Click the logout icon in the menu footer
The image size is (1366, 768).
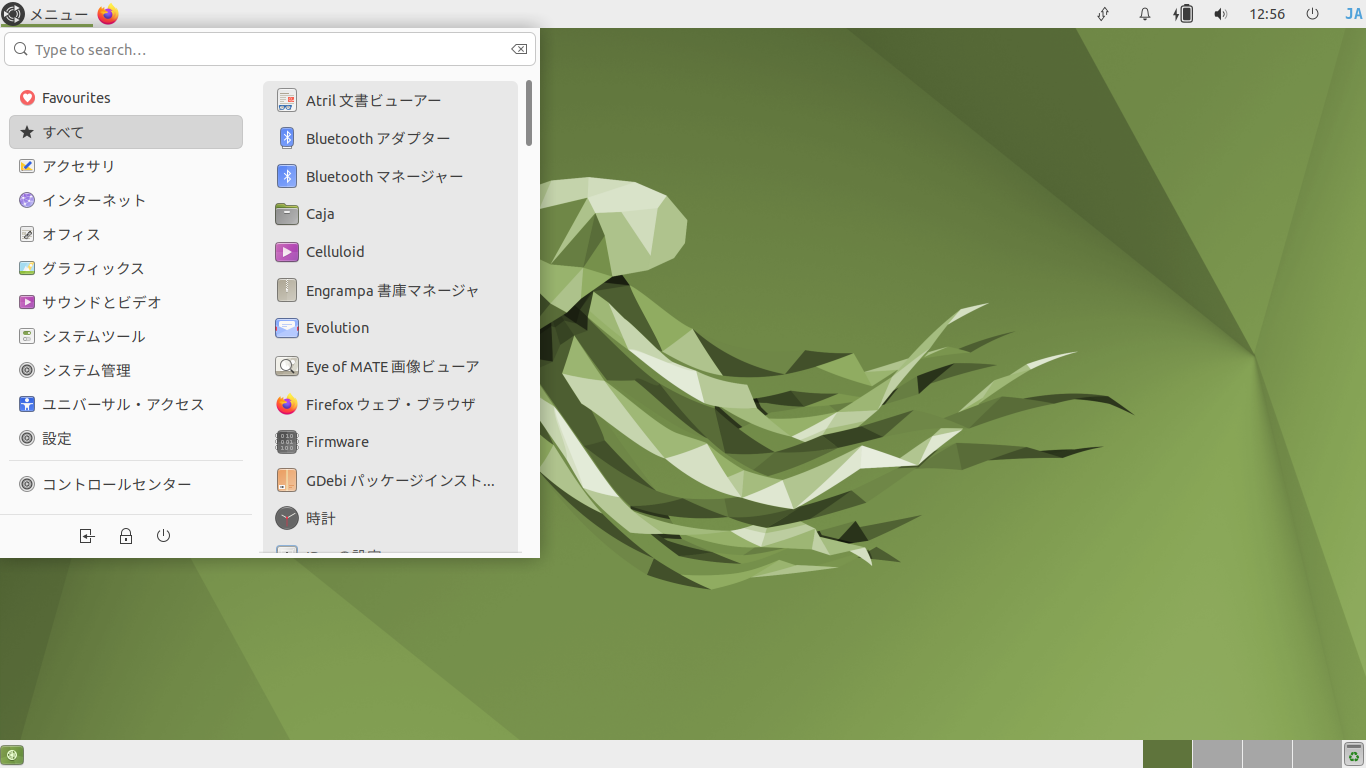click(x=87, y=536)
